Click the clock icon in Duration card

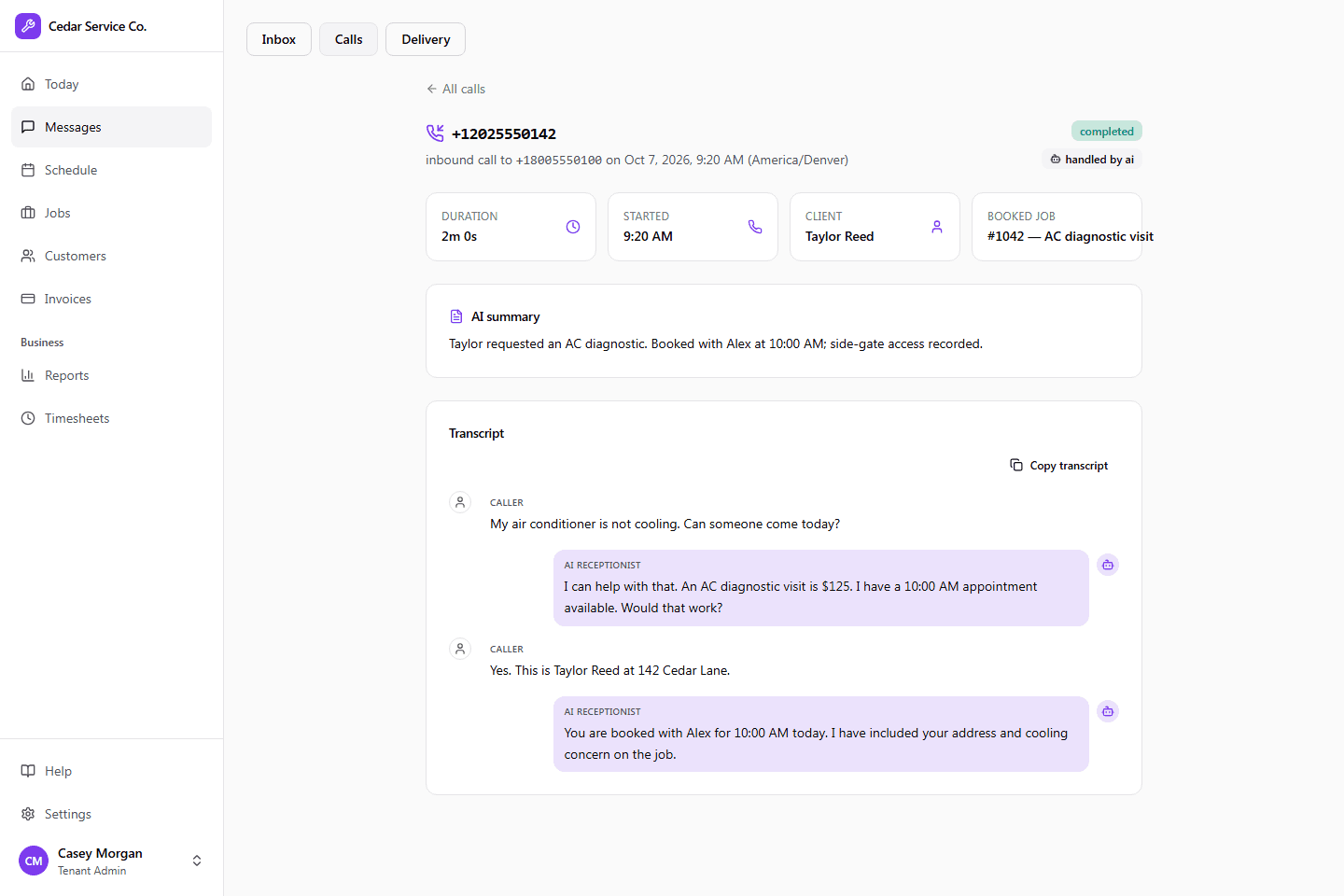[573, 227]
